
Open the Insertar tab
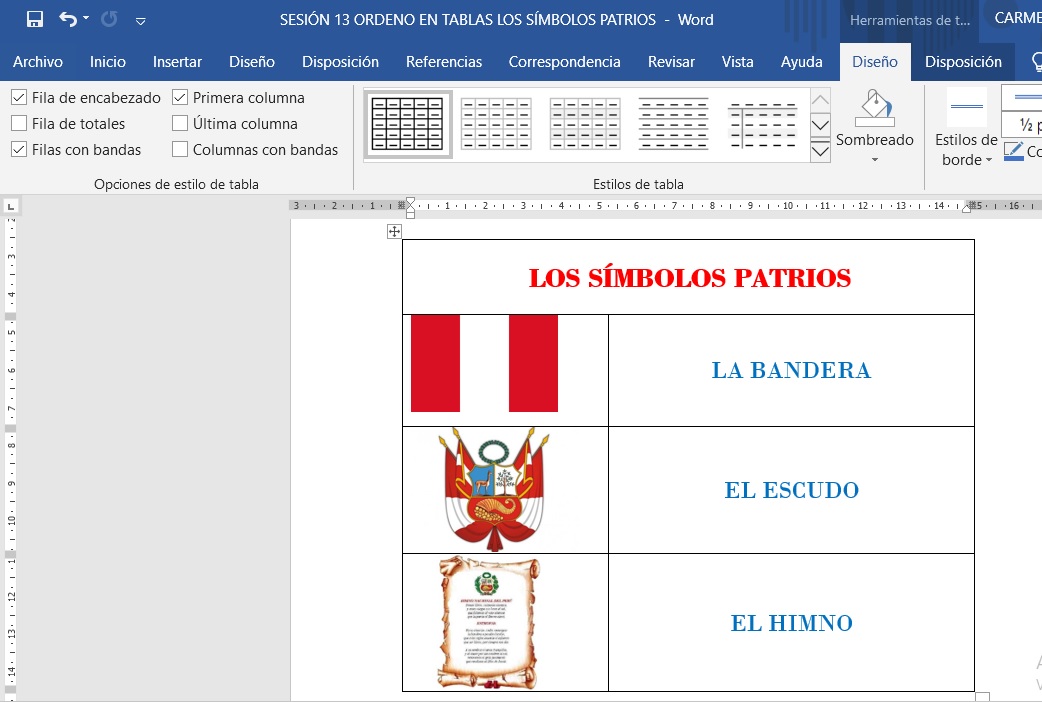pyautogui.click(x=177, y=62)
